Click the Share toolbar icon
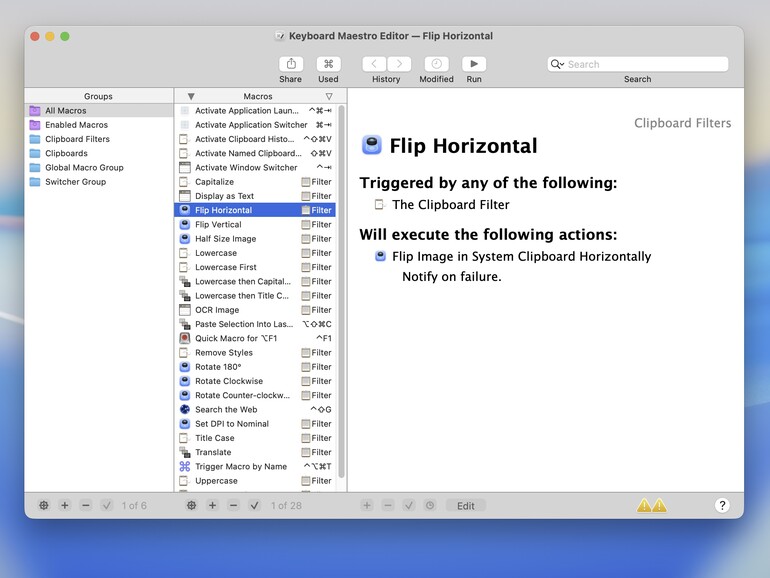This screenshot has width=770, height=578. (291, 64)
